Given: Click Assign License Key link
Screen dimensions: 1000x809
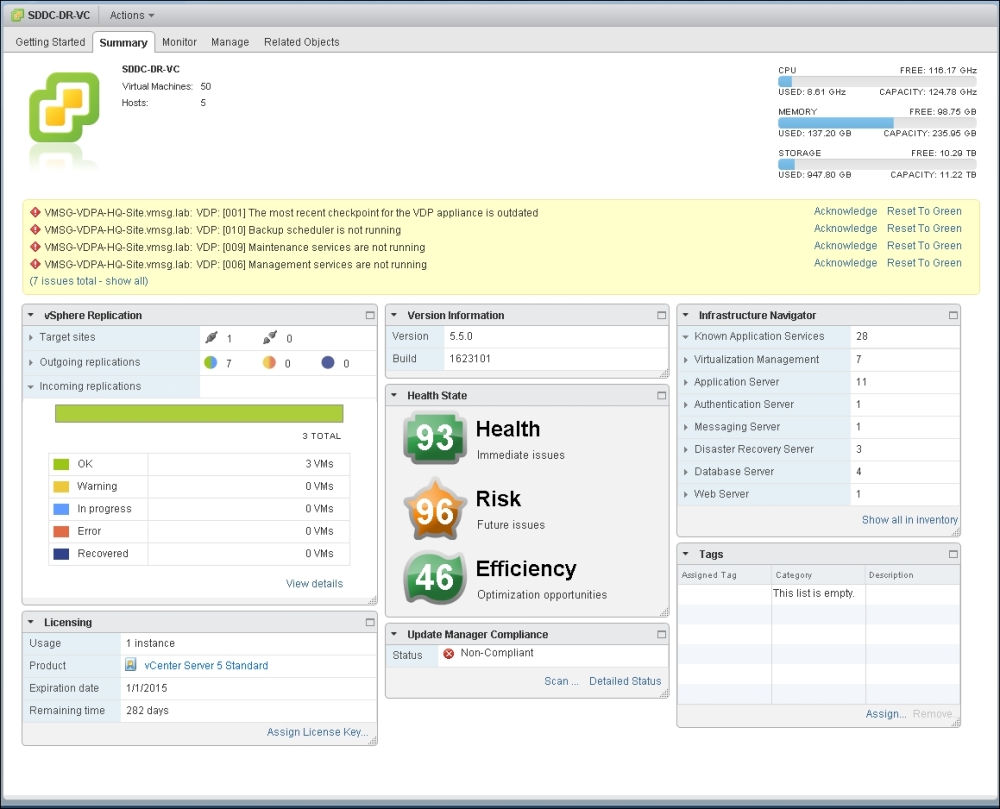Looking at the screenshot, I should 317,732.
